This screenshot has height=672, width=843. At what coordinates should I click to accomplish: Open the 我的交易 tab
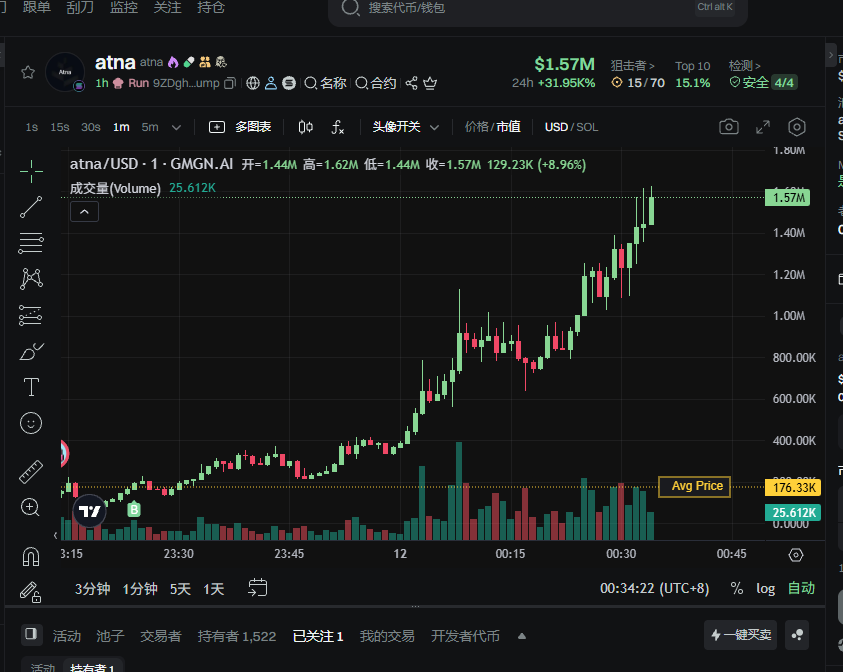pyautogui.click(x=385, y=635)
